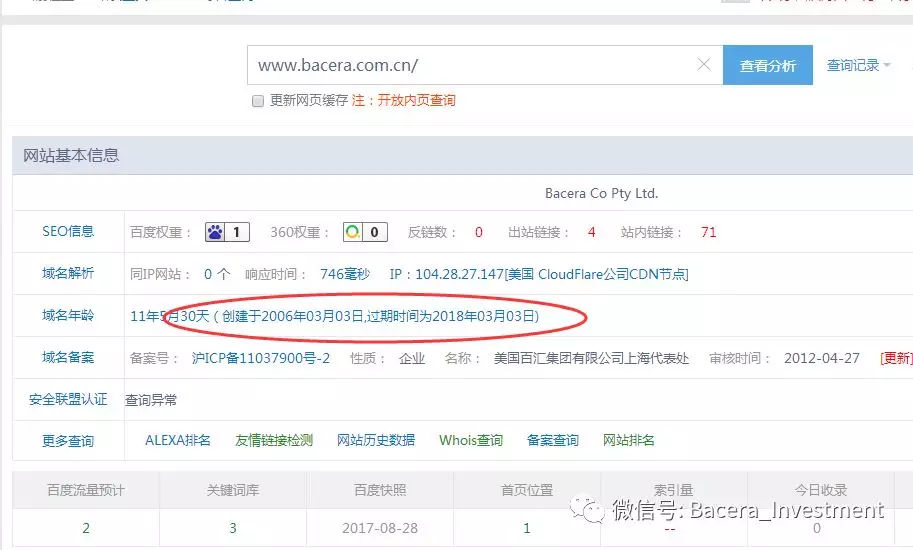Open the 备案查询 link
This screenshot has width=913, height=550.
pos(553,441)
